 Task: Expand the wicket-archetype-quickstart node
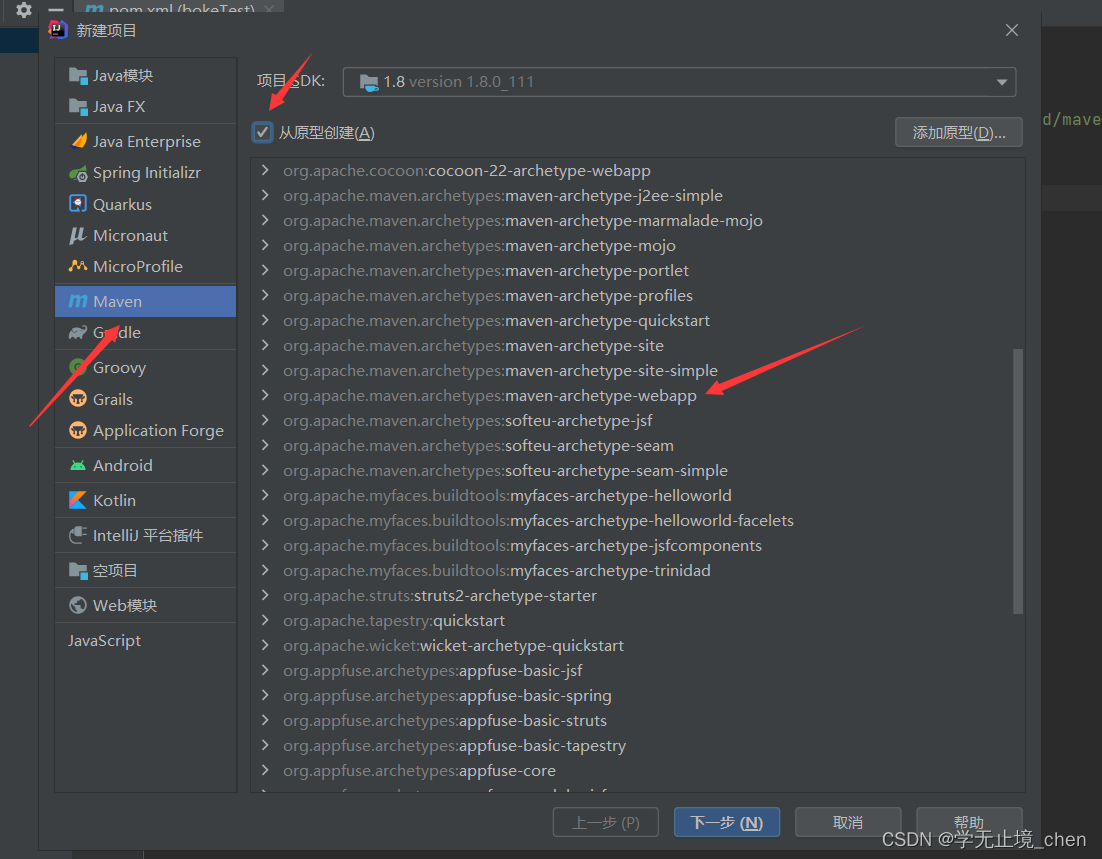pos(265,645)
